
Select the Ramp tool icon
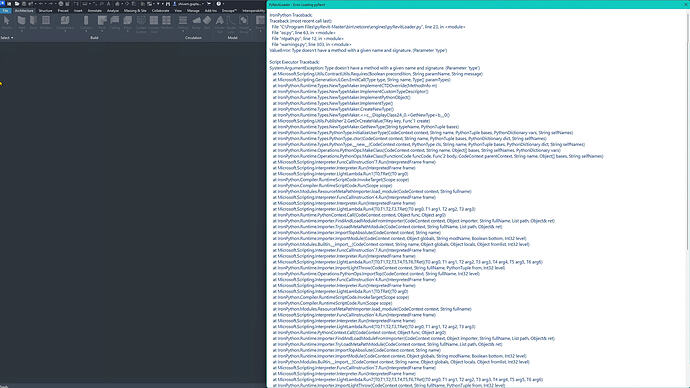(197, 20)
